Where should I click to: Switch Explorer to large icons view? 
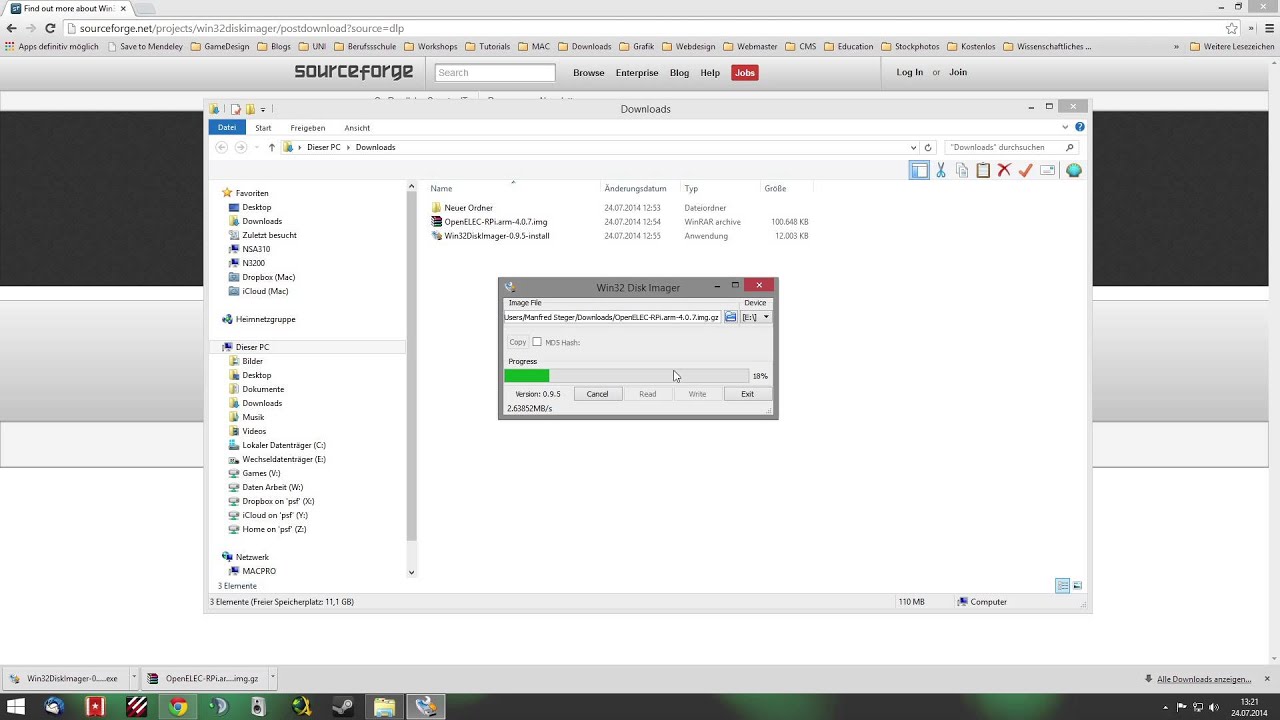pos(1077,586)
